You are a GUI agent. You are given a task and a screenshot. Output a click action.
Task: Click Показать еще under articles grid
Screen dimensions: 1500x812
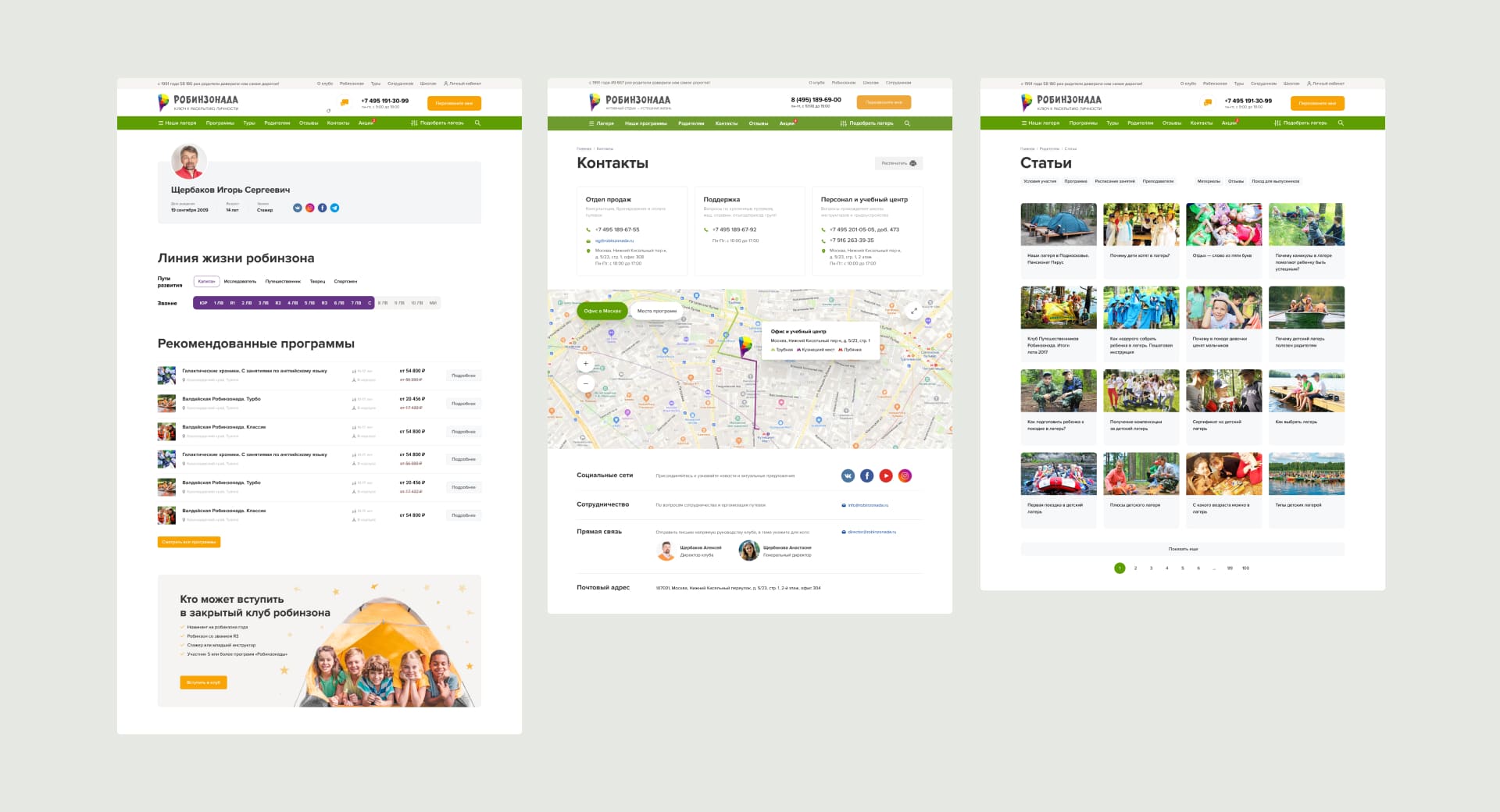tap(1183, 549)
